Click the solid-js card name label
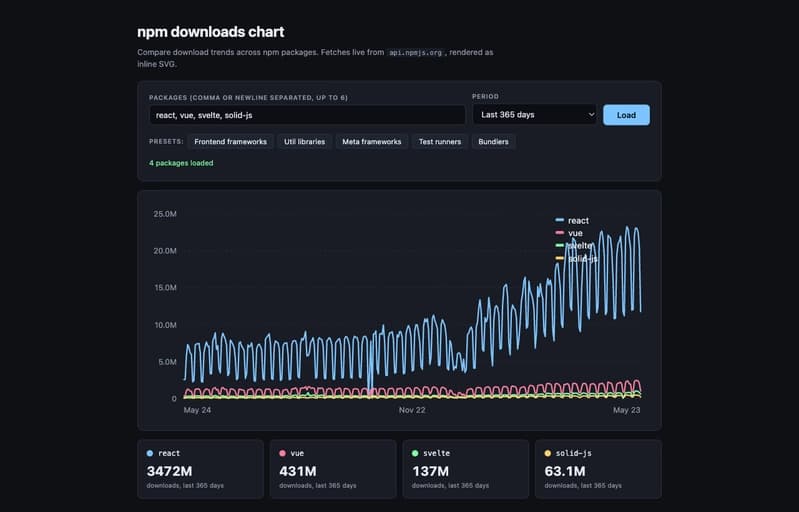The image size is (799, 512). pos(574,453)
